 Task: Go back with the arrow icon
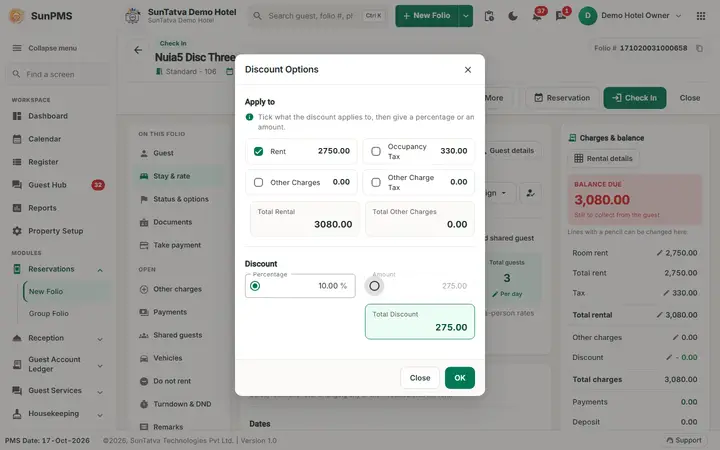pos(138,50)
